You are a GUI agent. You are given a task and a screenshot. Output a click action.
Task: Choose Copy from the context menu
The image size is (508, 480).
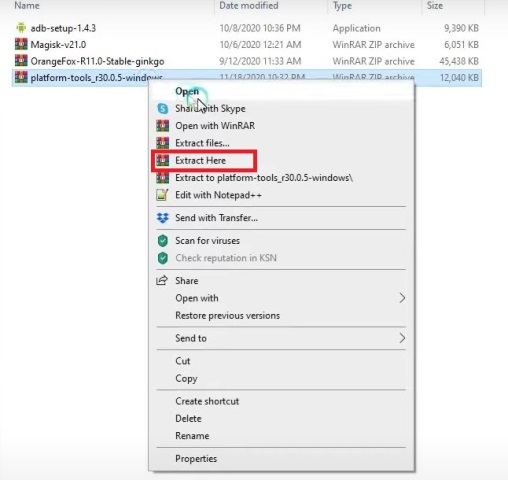click(281, 378)
